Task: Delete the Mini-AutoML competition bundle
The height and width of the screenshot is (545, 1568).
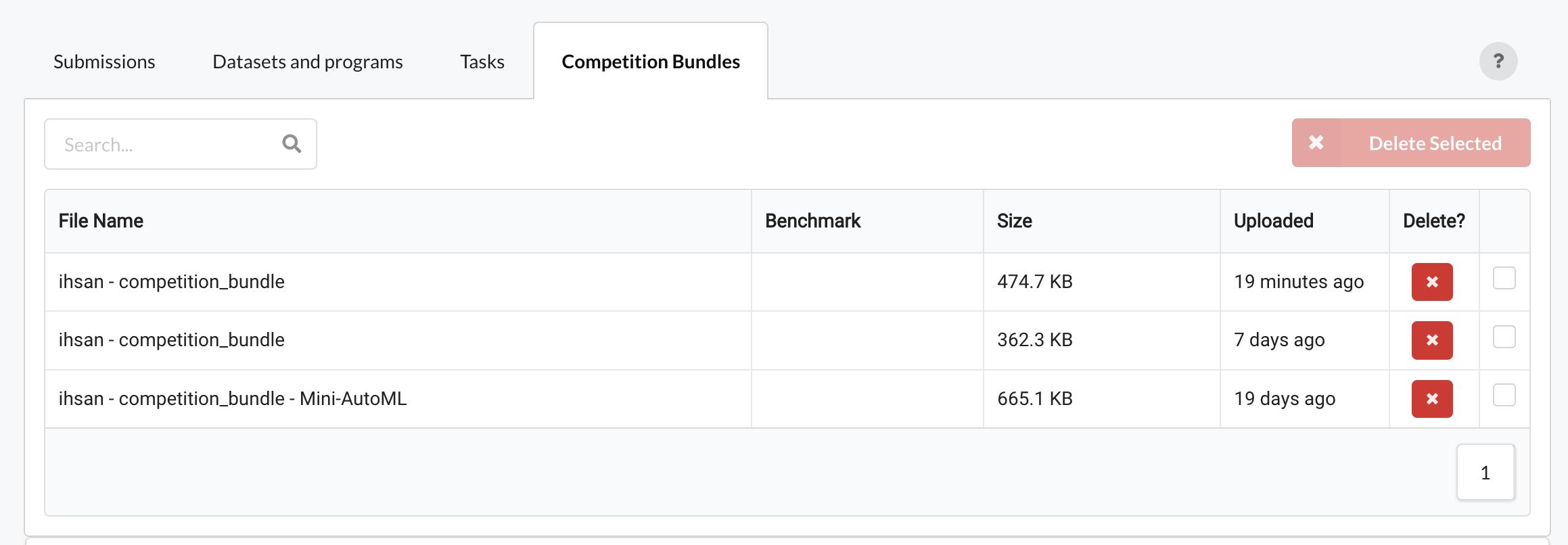Action: (x=1431, y=399)
